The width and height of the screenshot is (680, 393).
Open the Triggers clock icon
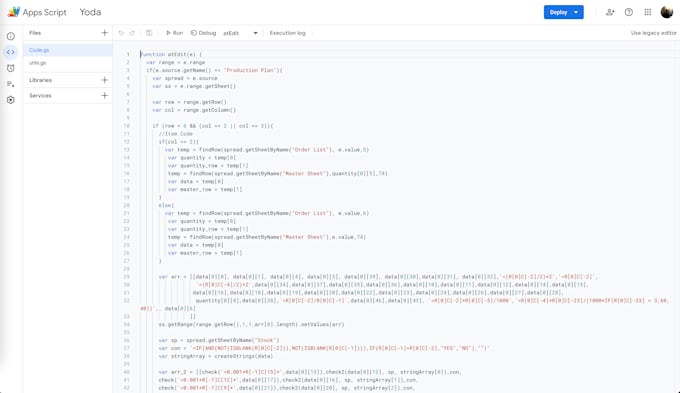pos(11,68)
